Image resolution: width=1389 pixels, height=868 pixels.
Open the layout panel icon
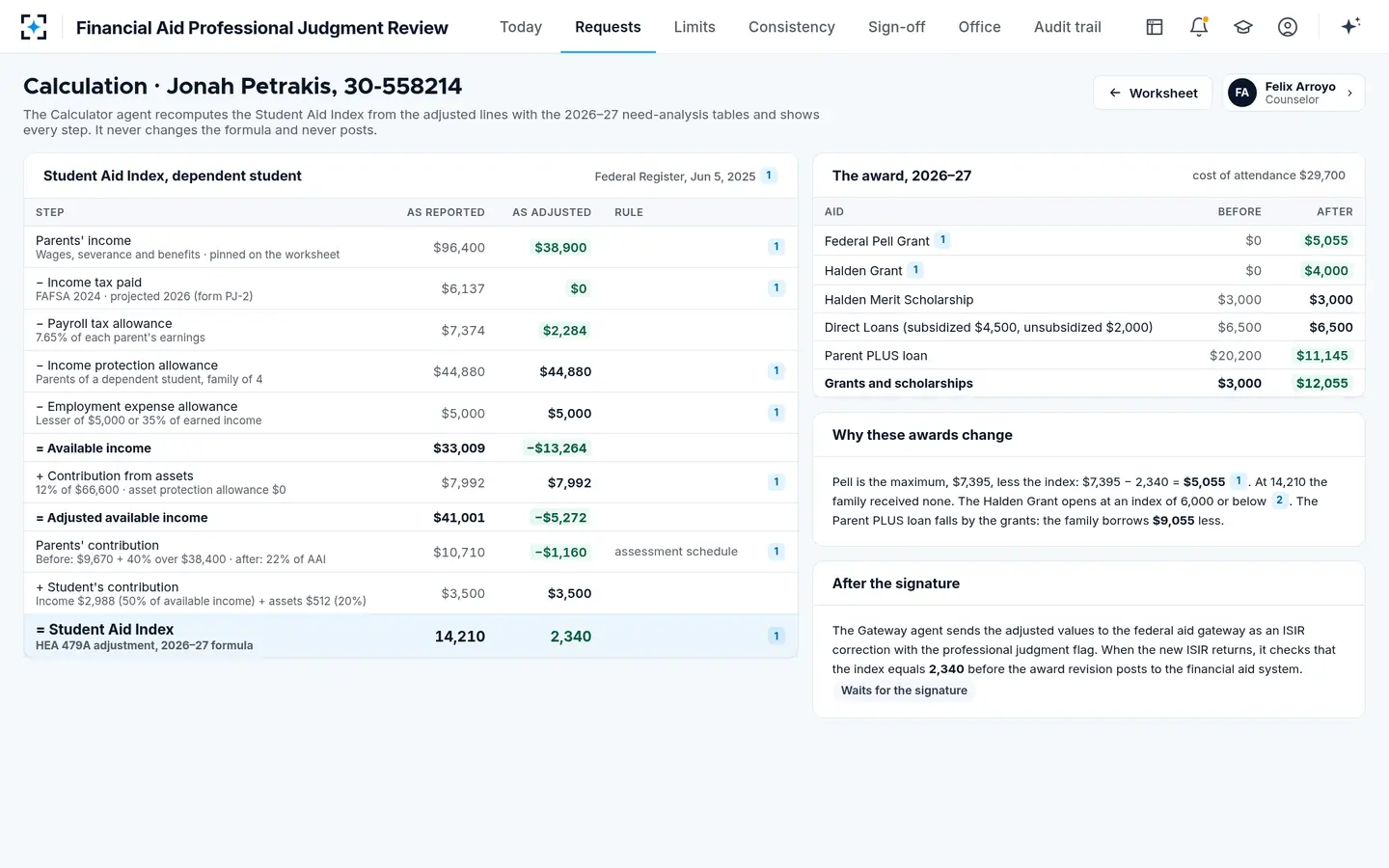[x=1155, y=27]
